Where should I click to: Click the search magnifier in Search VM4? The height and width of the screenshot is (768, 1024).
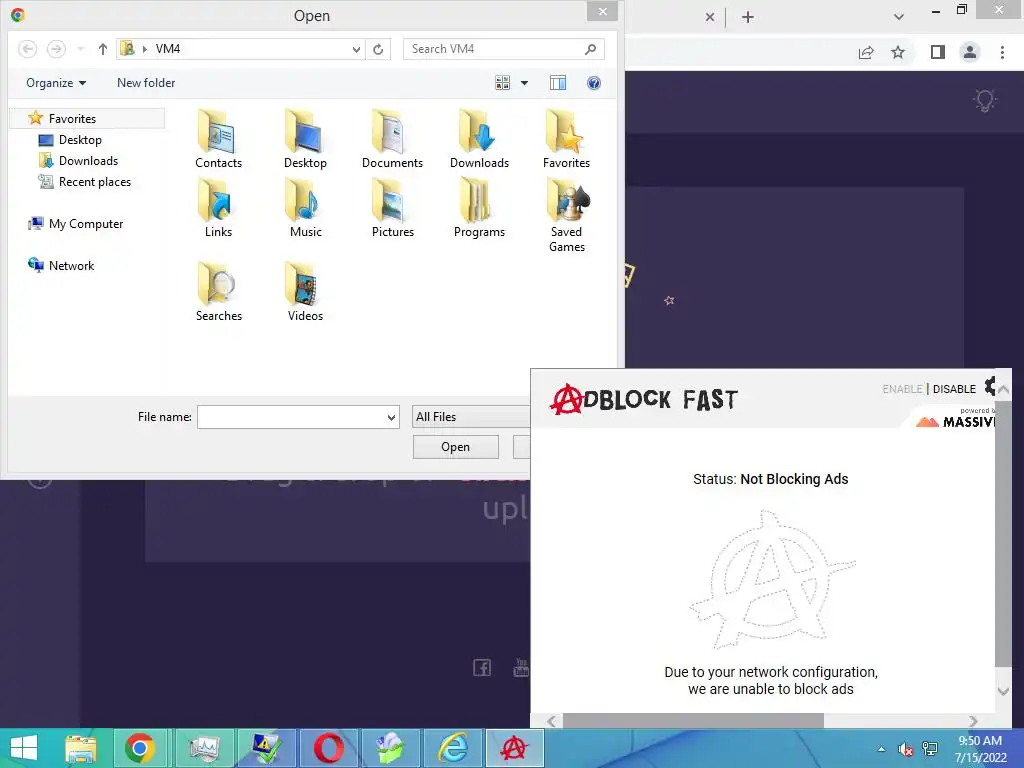pyautogui.click(x=590, y=49)
